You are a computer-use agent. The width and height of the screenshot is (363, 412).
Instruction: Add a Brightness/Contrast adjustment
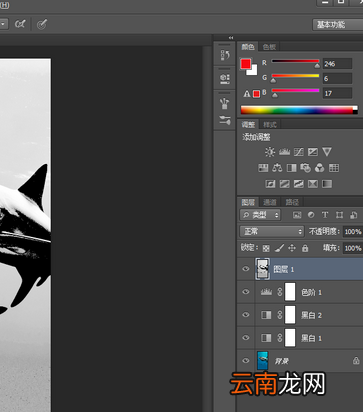[270, 152]
